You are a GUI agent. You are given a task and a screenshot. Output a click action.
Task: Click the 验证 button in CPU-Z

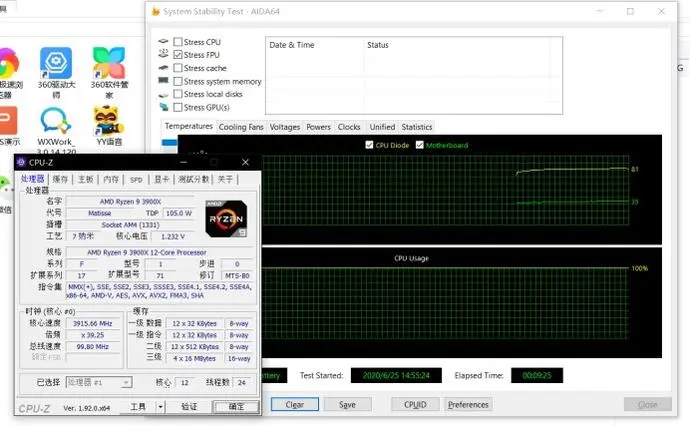pyautogui.click(x=189, y=407)
